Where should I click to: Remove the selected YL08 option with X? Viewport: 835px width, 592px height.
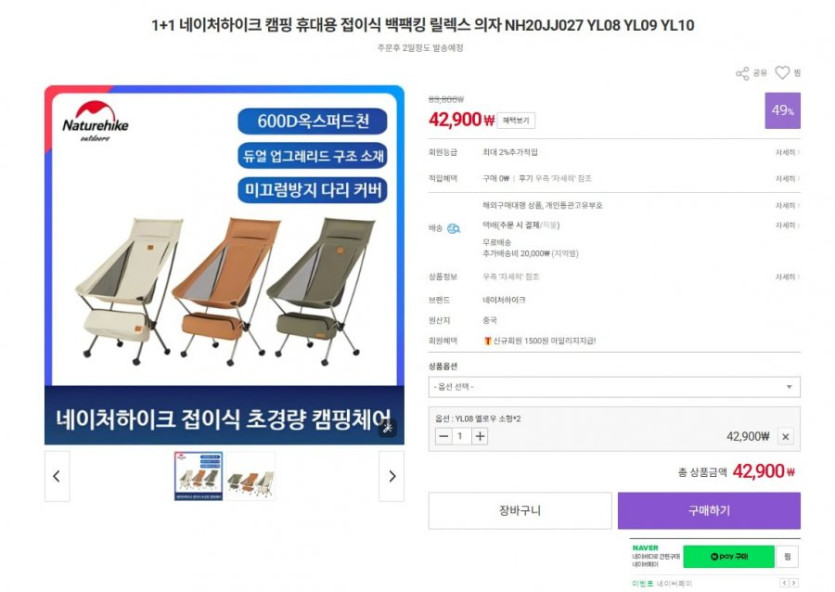click(785, 437)
